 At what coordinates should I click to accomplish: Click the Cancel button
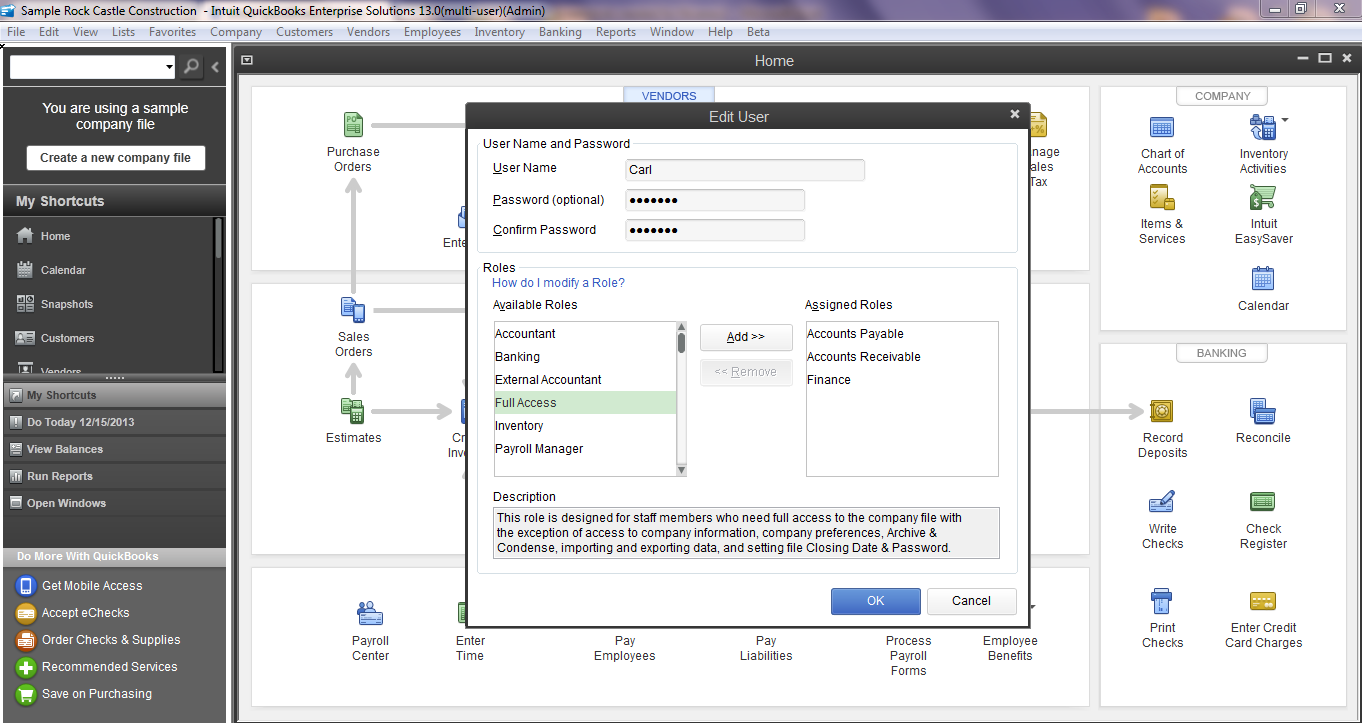tap(972, 601)
